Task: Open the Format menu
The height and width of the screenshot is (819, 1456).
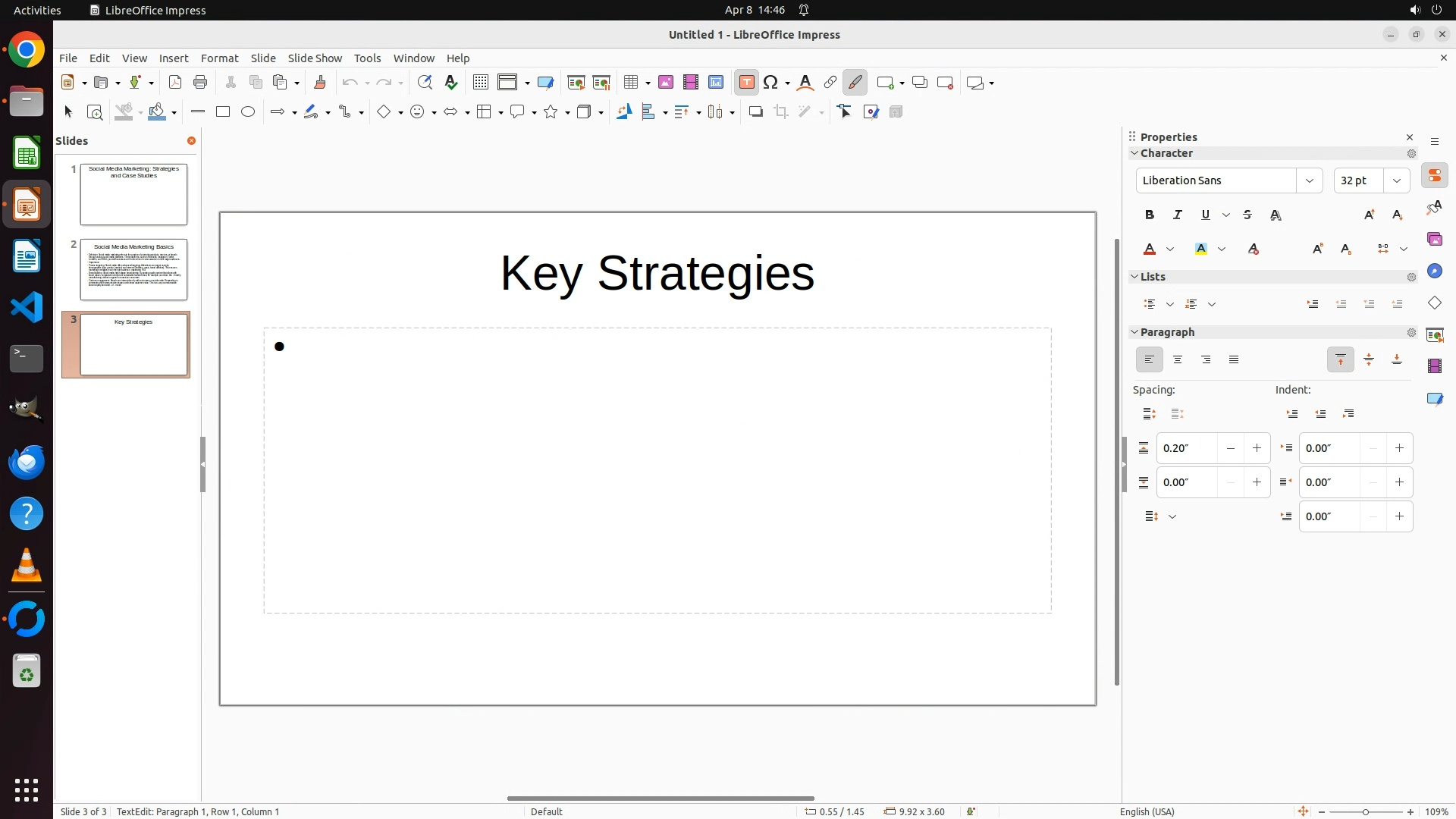Action: pyautogui.click(x=219, y=58)
